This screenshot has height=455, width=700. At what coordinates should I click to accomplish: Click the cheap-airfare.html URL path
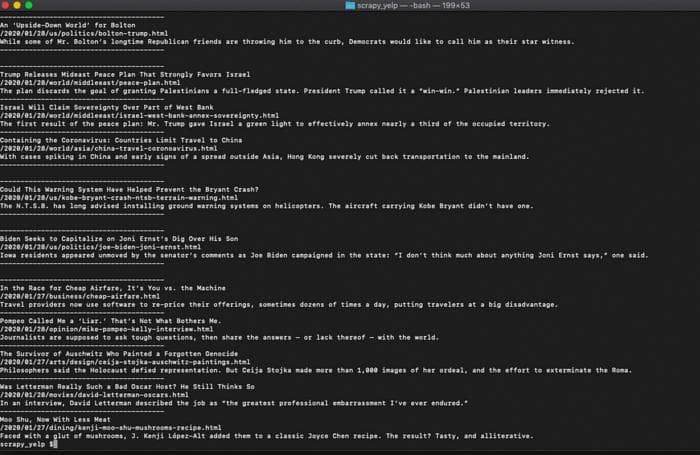click(80, 296)
